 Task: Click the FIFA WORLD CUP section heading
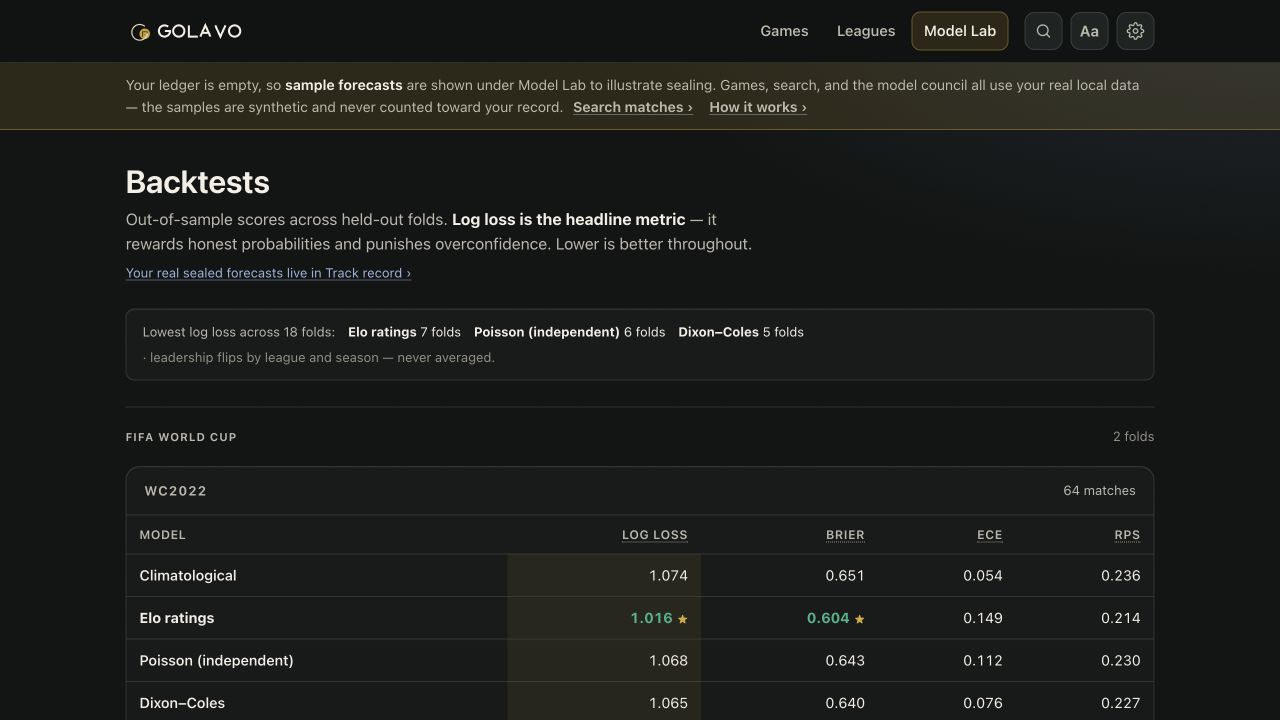point(181,437)
